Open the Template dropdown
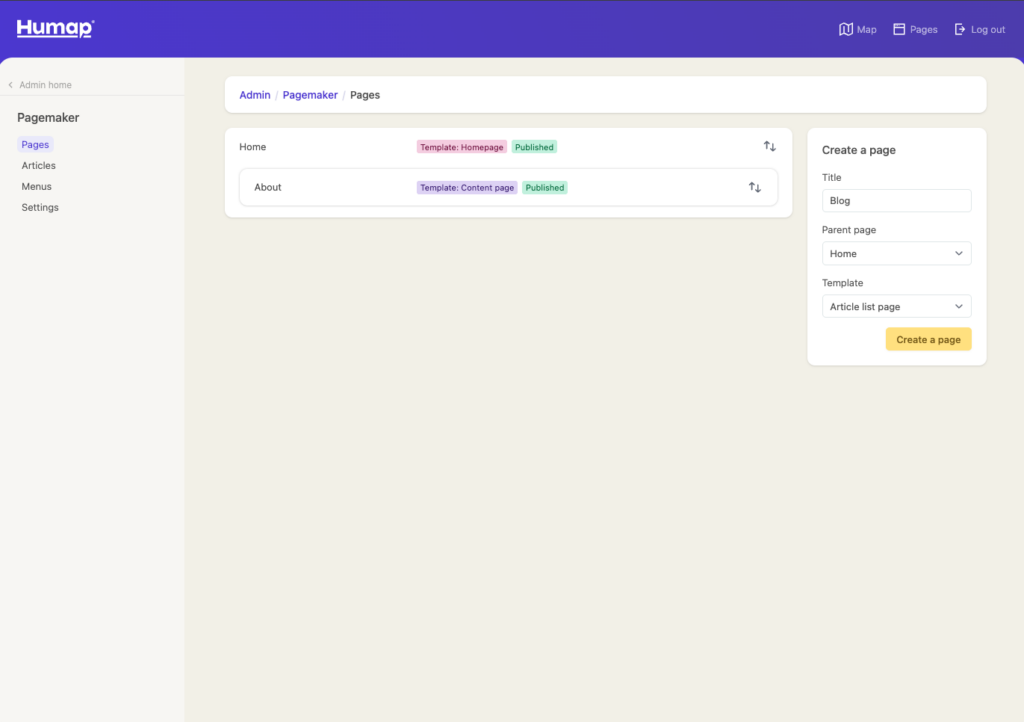Image resolution: width=1024 pixels, height=722 pixels. pos(896,307)
